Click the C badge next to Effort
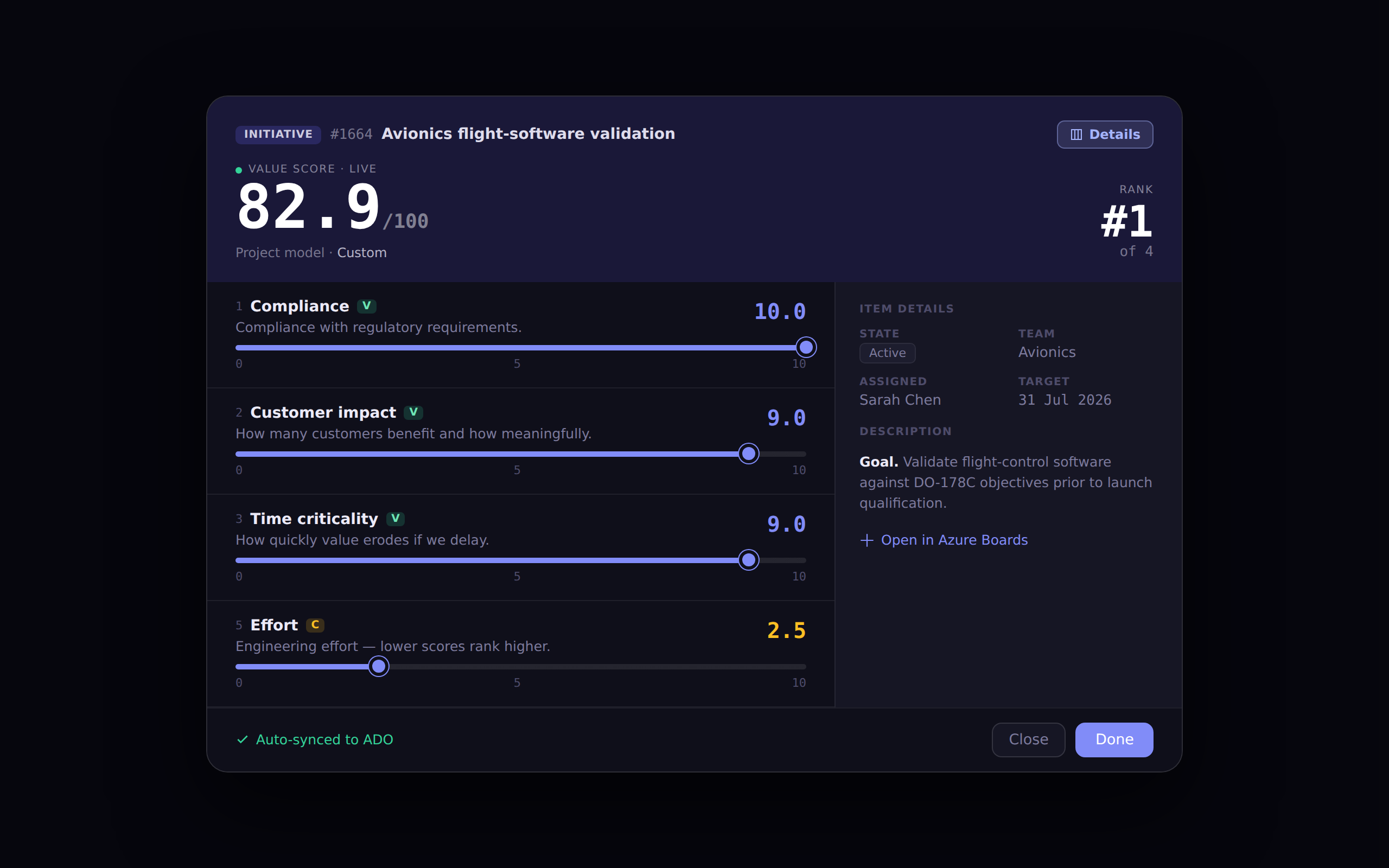 coord(315,624)
